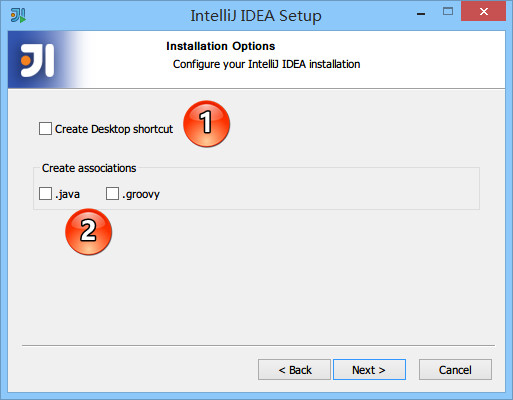Cancel the IntelliJ IDEA setup
This screenshot has width=513, height=400.
pos(455,369)
